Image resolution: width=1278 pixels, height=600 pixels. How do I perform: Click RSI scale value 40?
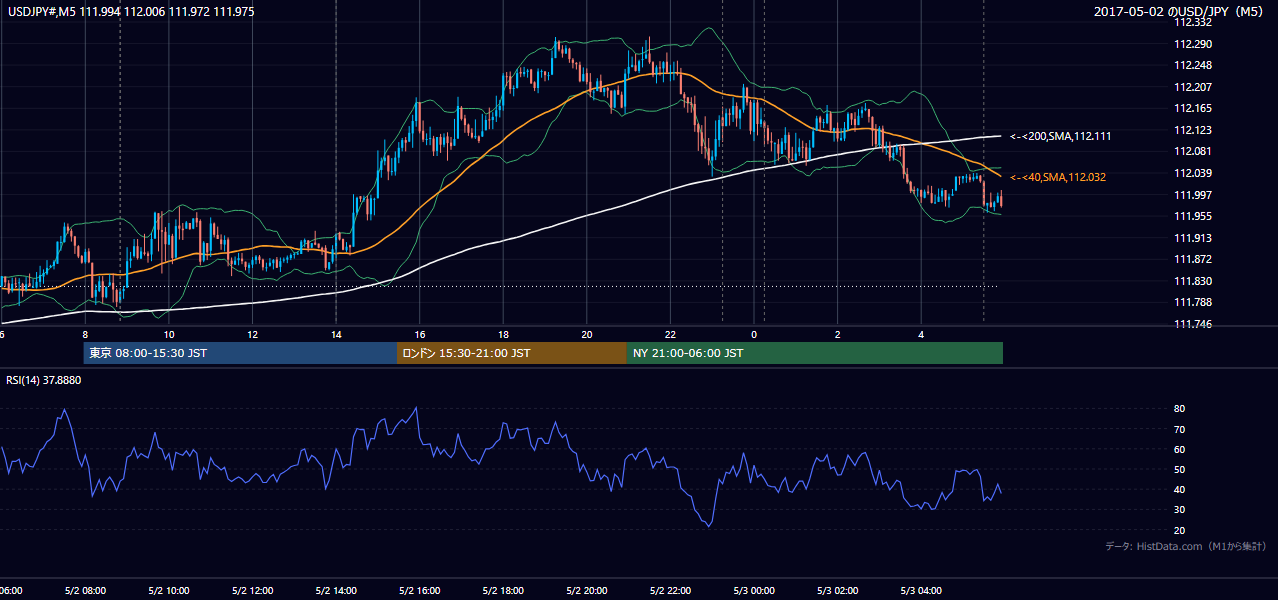(1179, 489)
